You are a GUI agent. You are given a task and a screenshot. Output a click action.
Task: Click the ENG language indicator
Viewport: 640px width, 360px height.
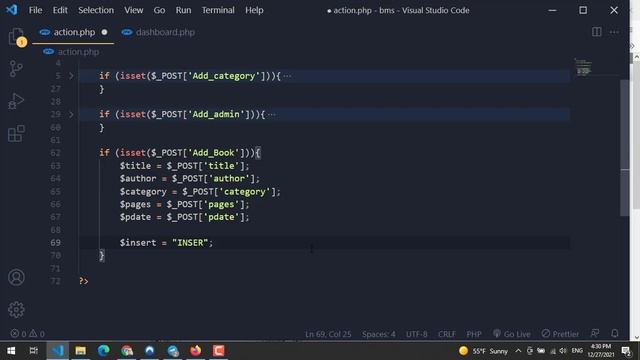tap(577, 351)
